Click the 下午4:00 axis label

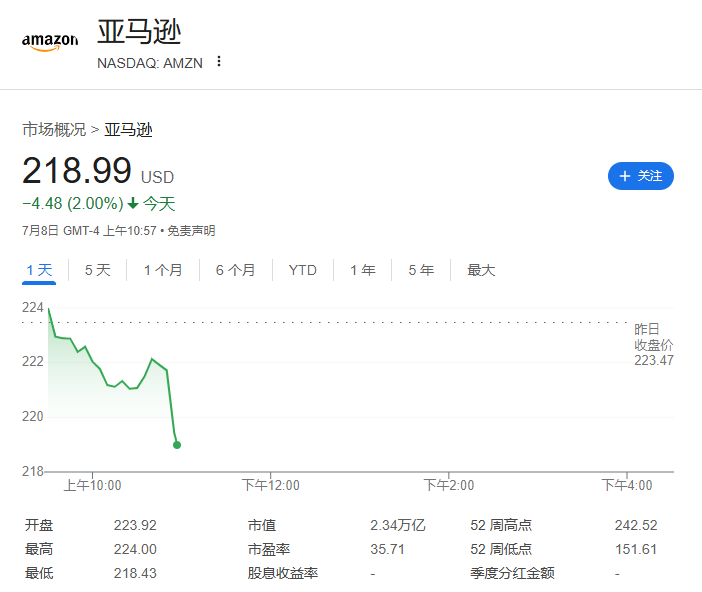click(x=627, y=485)
